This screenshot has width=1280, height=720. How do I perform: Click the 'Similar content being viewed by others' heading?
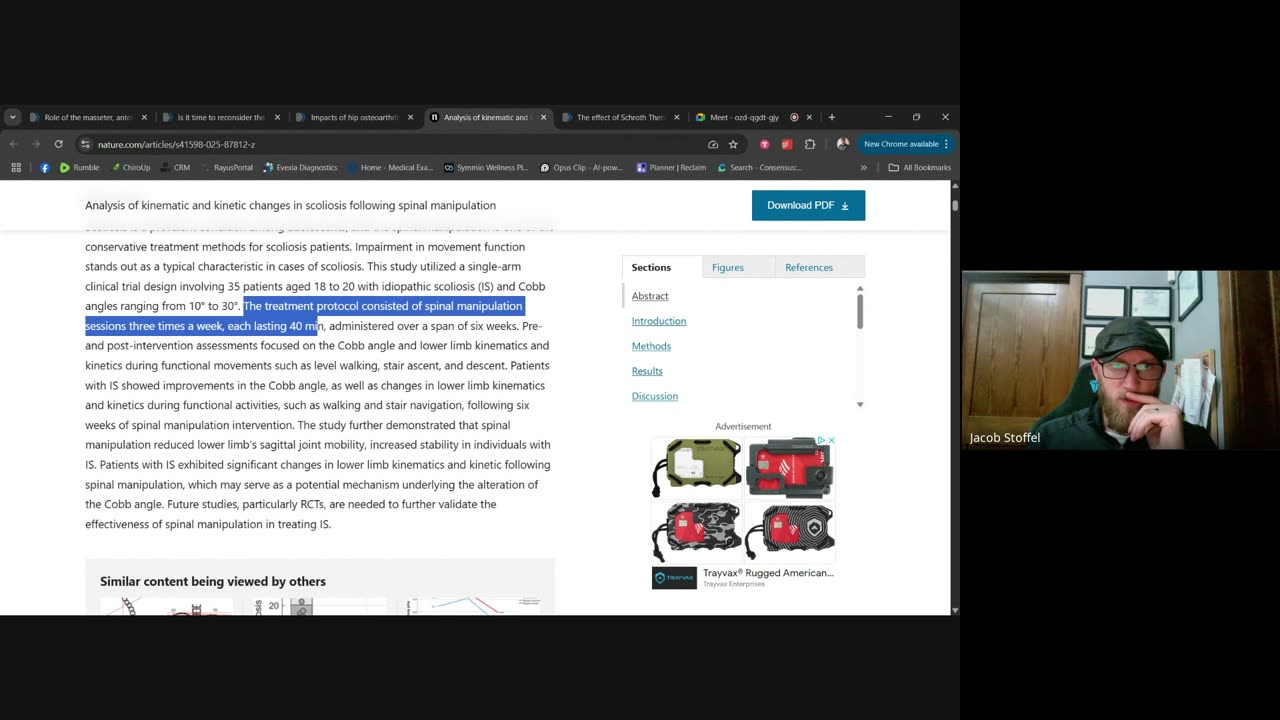[x=213, y=581]
